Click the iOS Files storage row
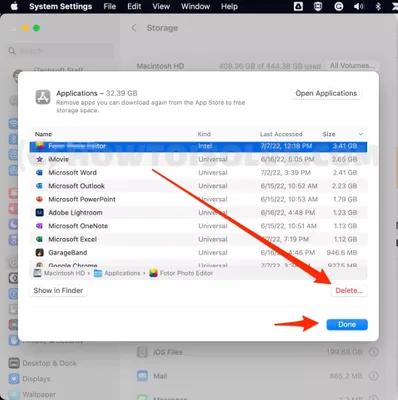The image size is (398, 400). pyautogui.click(x=258, y=352)
